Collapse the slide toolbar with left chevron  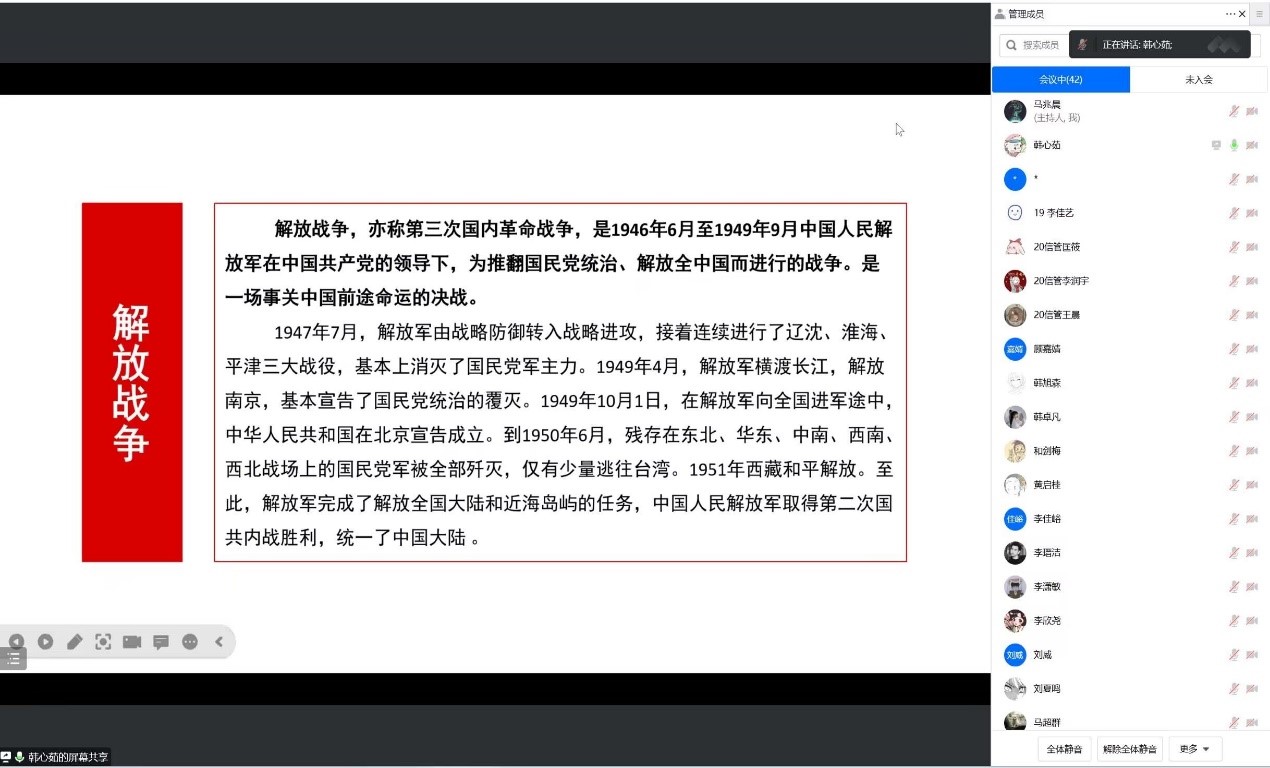pos(219,642)
